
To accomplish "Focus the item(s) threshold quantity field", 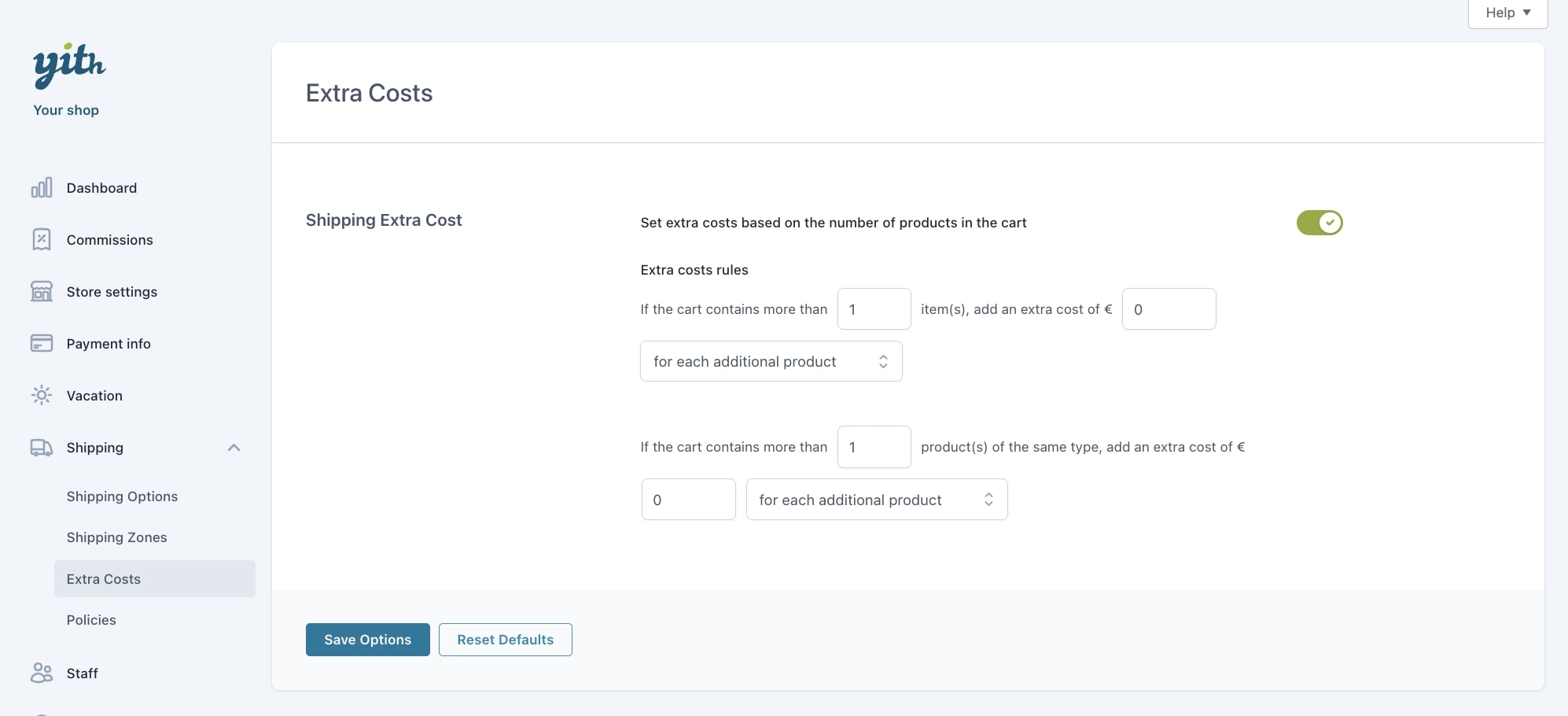I will (874, 309).
